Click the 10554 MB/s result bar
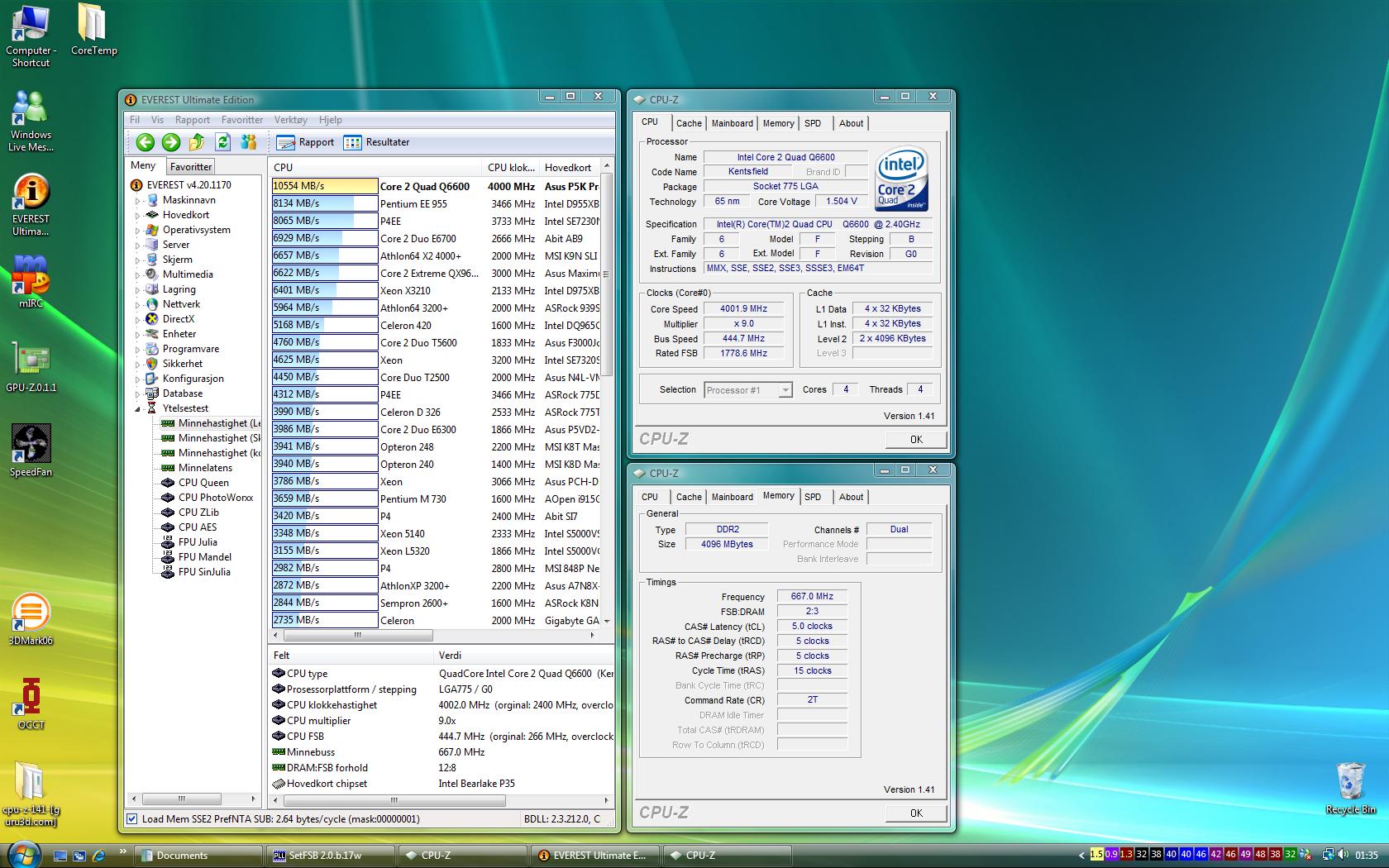 [324, 186]
